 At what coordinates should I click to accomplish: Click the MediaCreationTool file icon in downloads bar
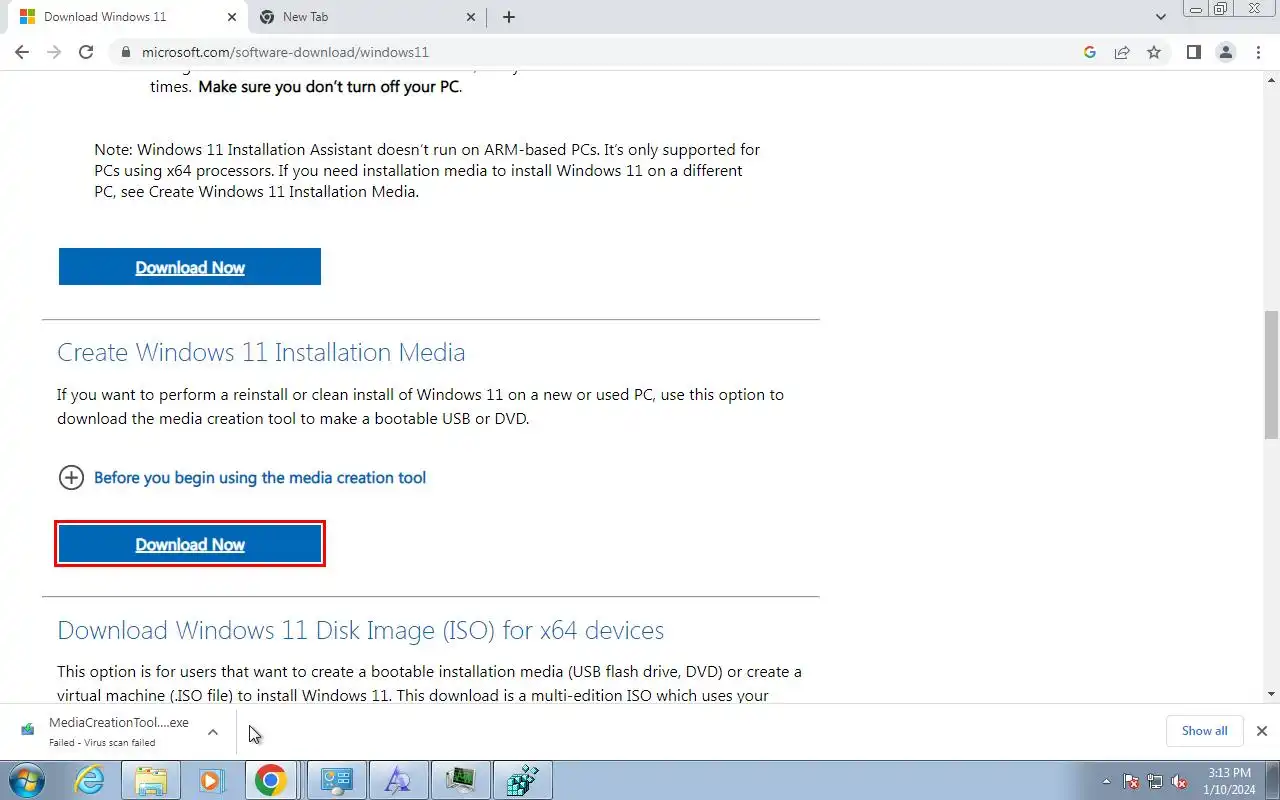point(28,730)
